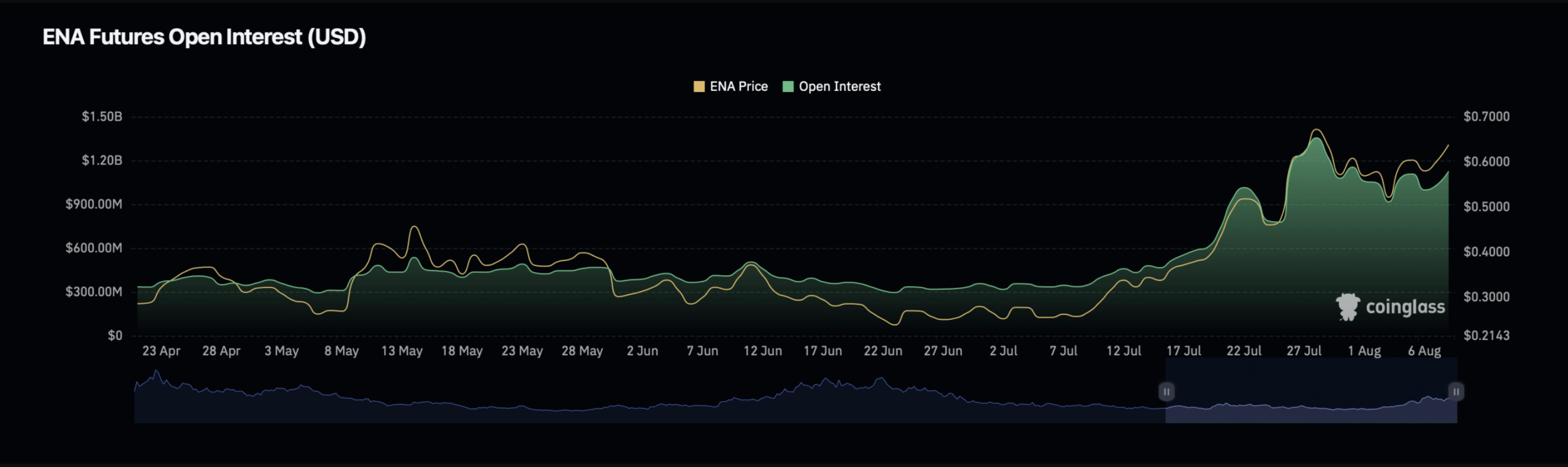This screenshot has width=1568, height=467.
Task: Toggle Open Interest legend swatch
Action: pos(788,87)
